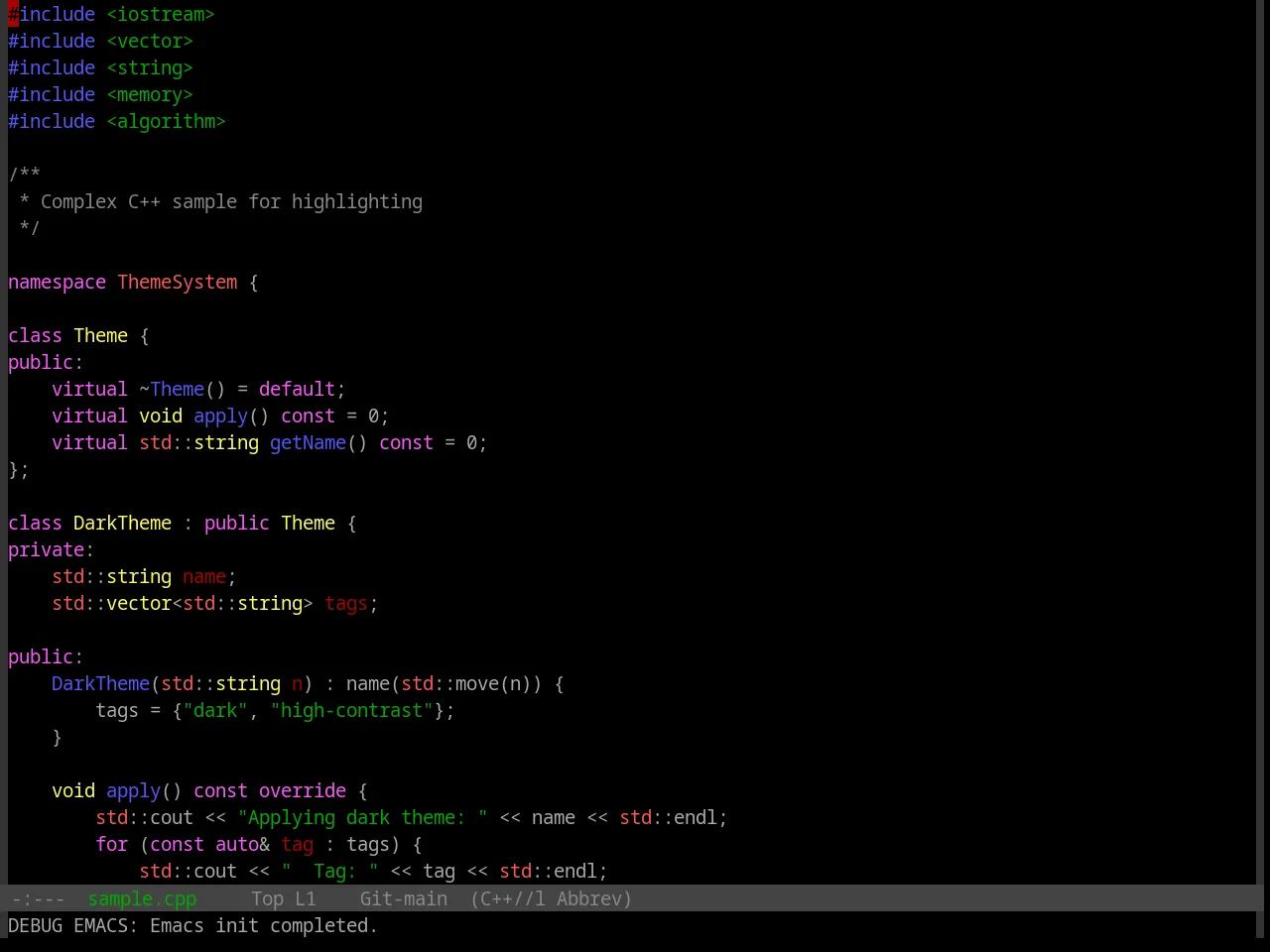Click the Git-main version control indicator
The image size is (1270, 952).
(x=403, y=898)
